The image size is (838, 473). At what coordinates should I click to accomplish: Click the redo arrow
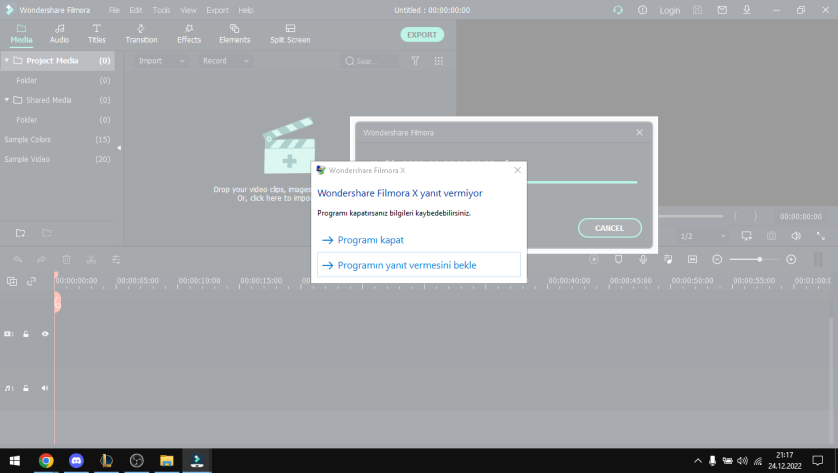tap(41, 260)
